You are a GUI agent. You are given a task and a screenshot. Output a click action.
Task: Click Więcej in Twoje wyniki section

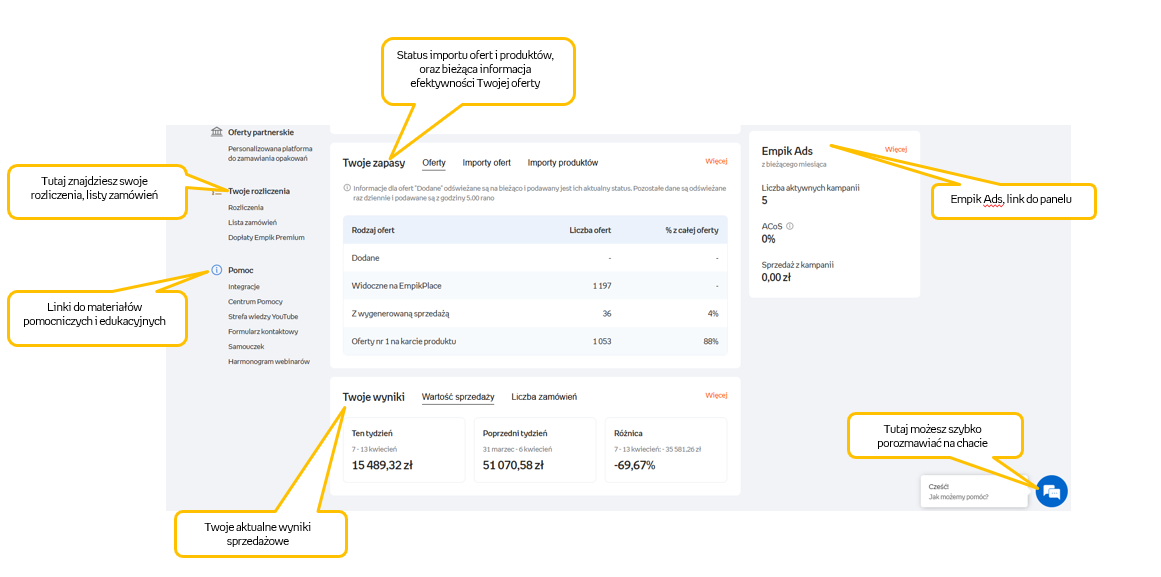point(716,395)
